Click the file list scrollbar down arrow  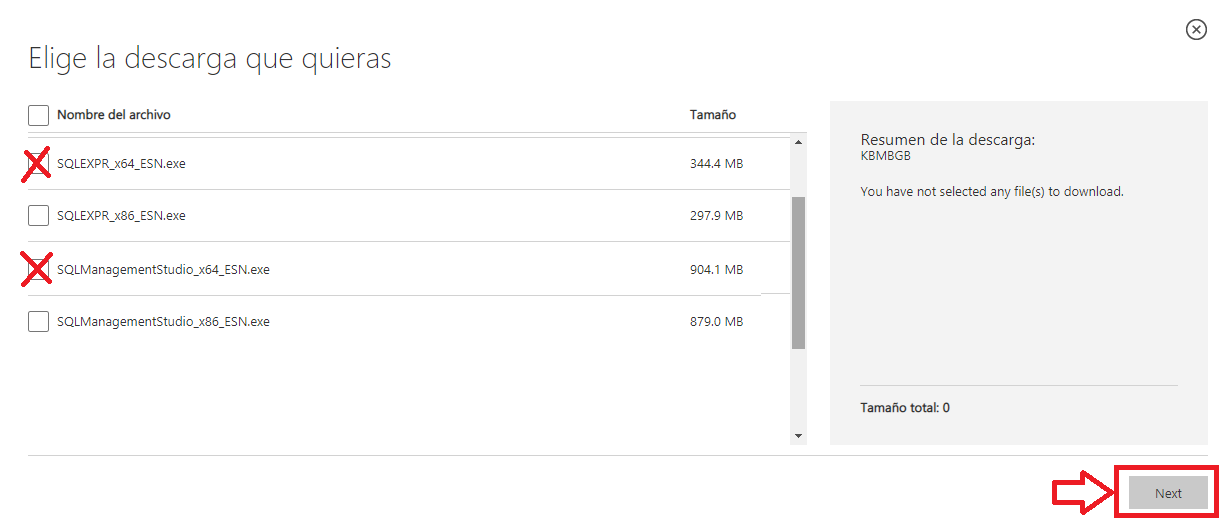tap(798, 436)
